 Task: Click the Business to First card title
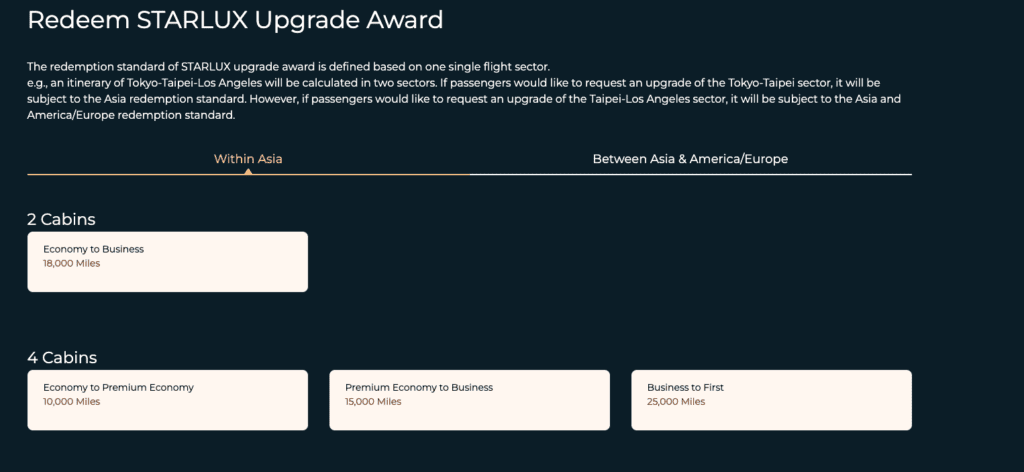coord(685,387)
